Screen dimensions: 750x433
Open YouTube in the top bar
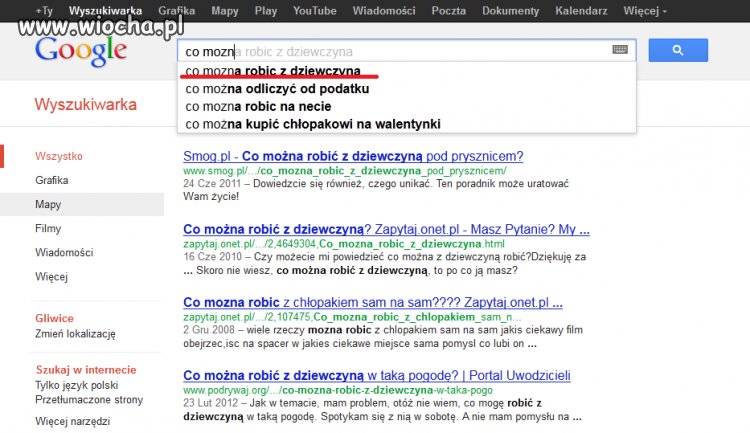coord(315,11)
